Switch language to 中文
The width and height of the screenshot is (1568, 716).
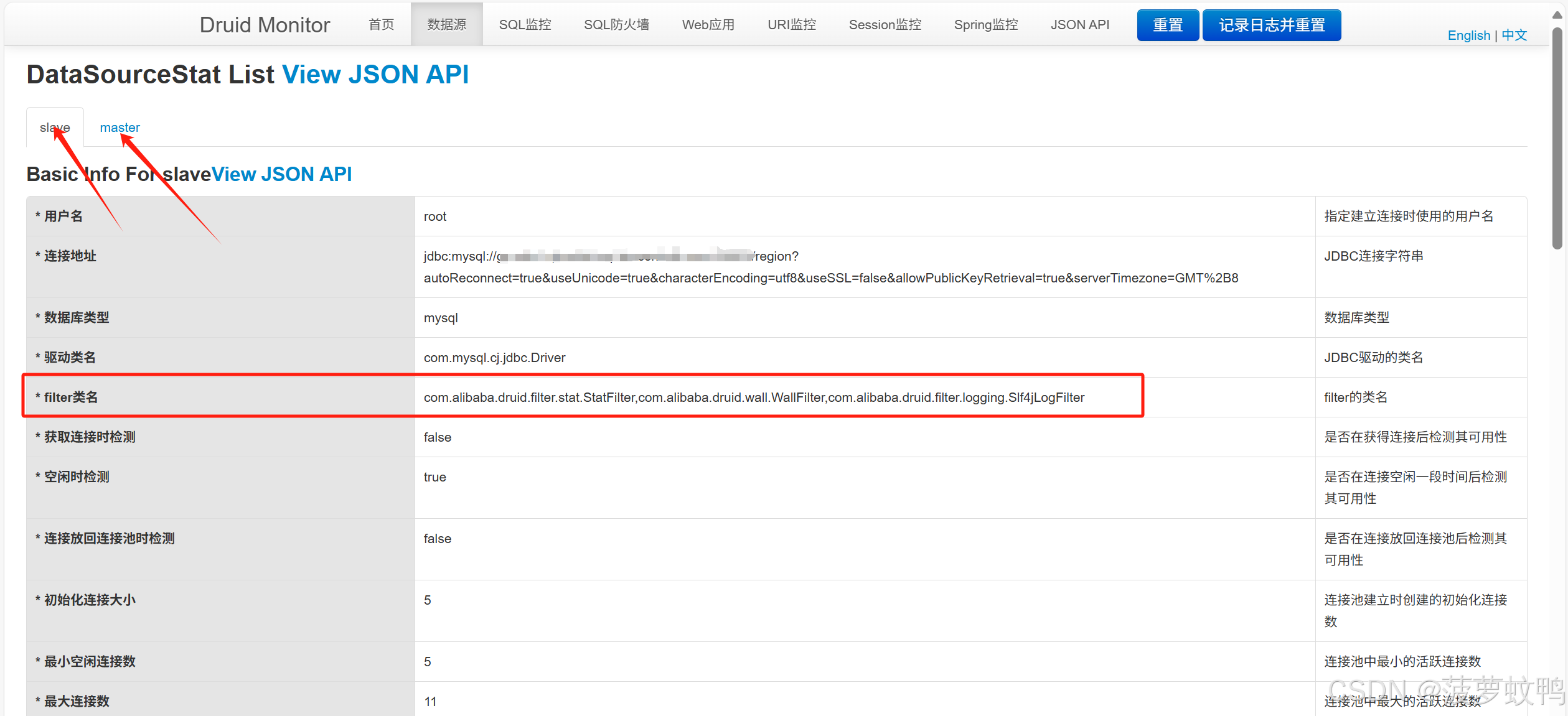[x=1514, y=35]
